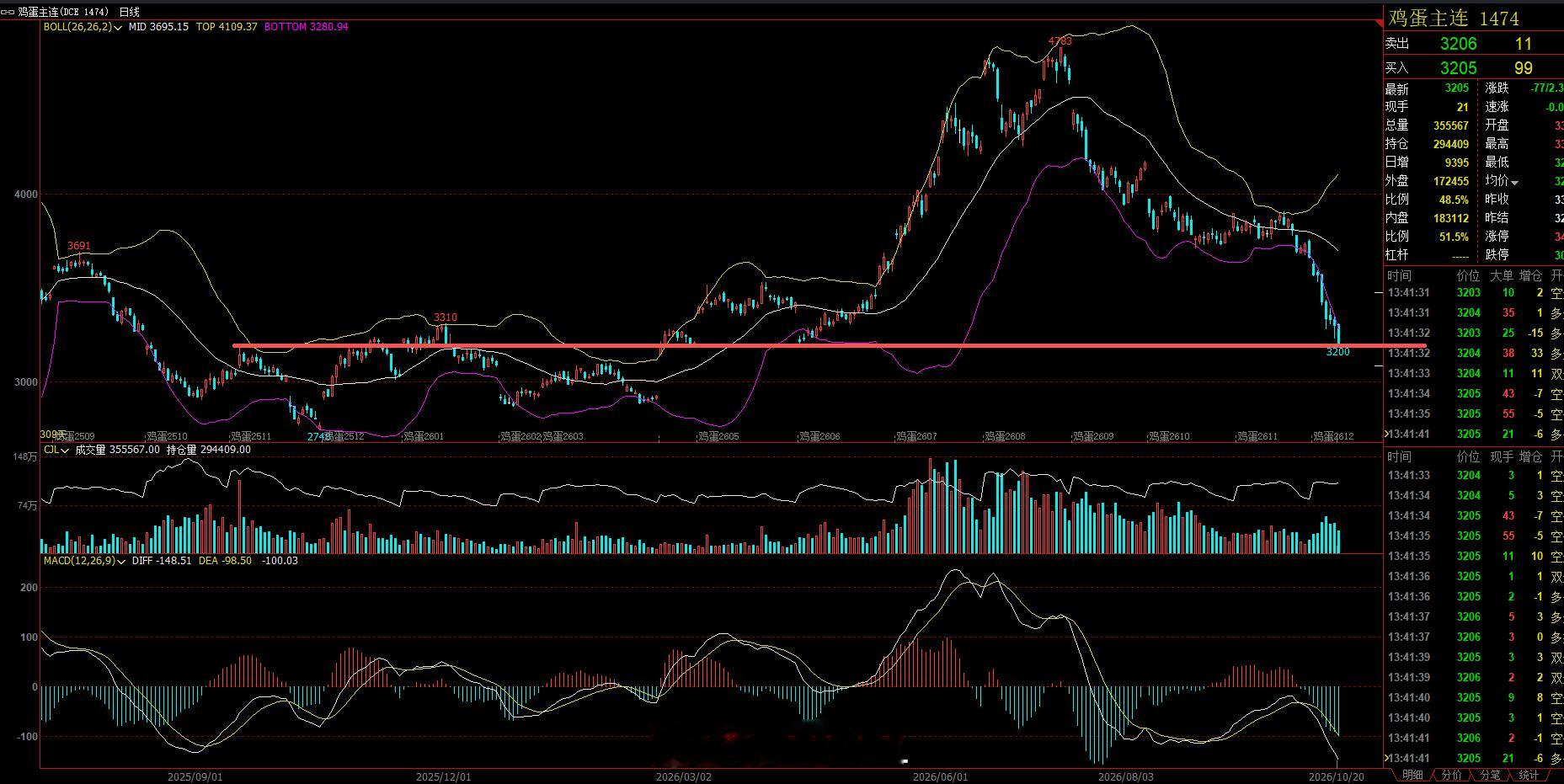Expand the CJL volume indicator dropdown
Viewport: 1564px width, 784px height.
(66, 450)
